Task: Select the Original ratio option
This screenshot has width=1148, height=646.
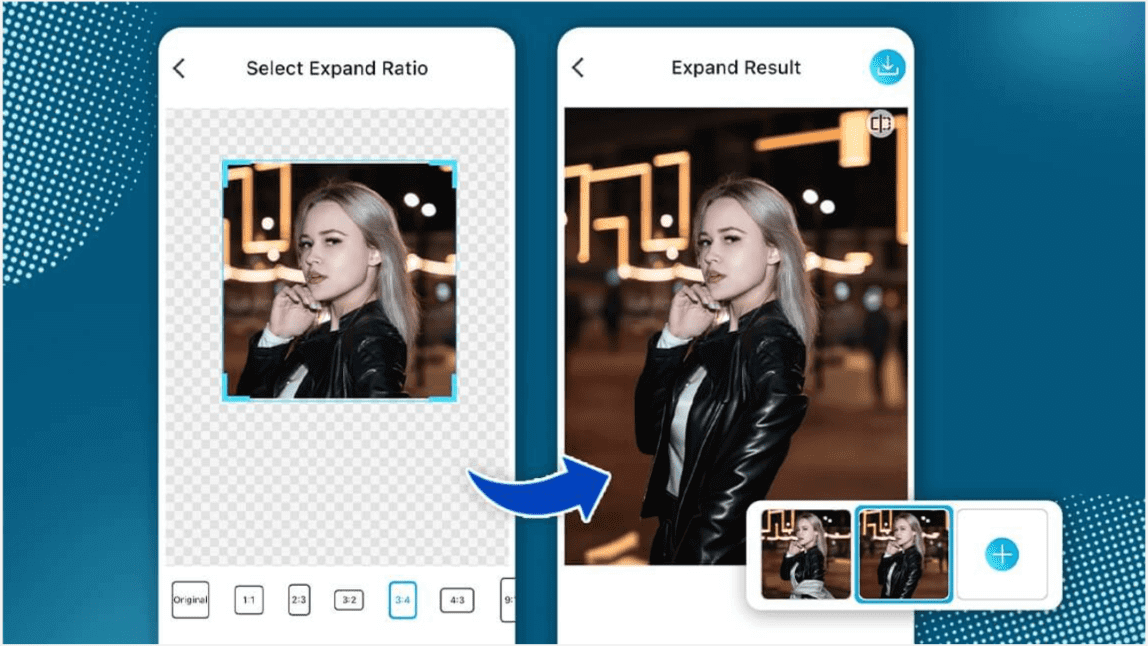Action: pyautogui.click(x=190, y=600)
